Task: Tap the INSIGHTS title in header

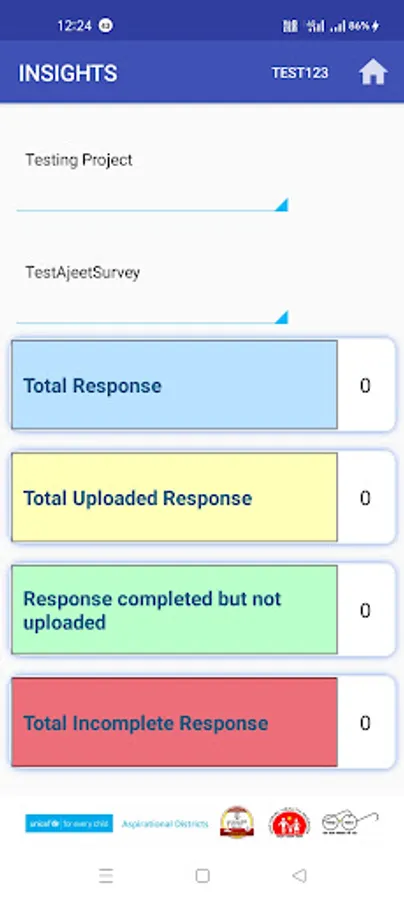Action: (68, 73)
